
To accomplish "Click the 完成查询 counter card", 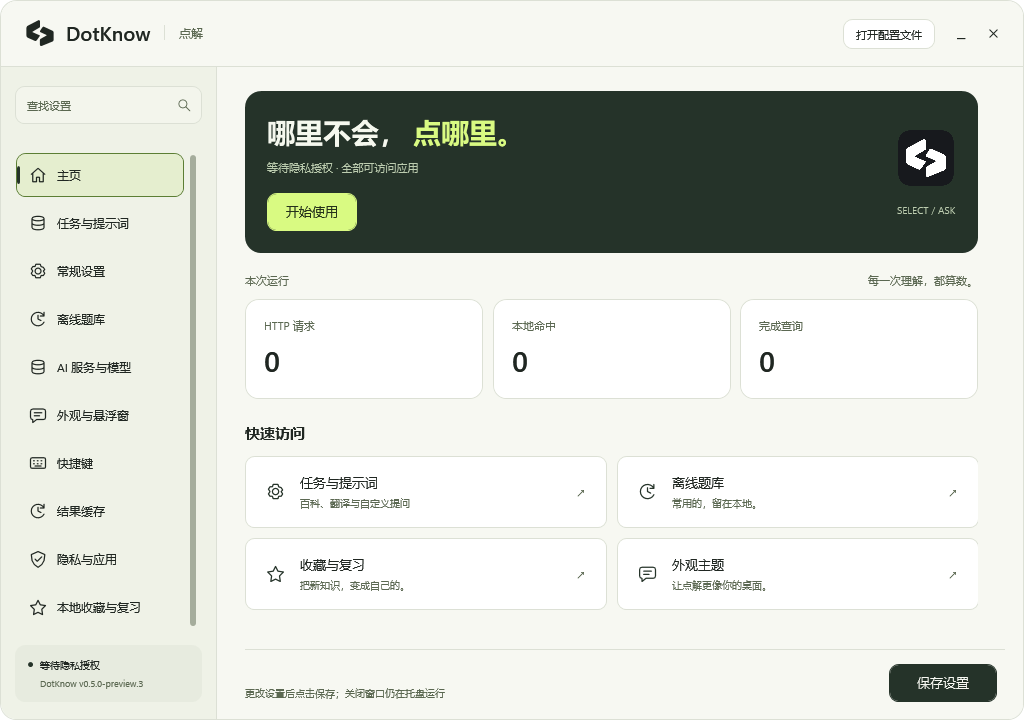I will click(859, 349).
